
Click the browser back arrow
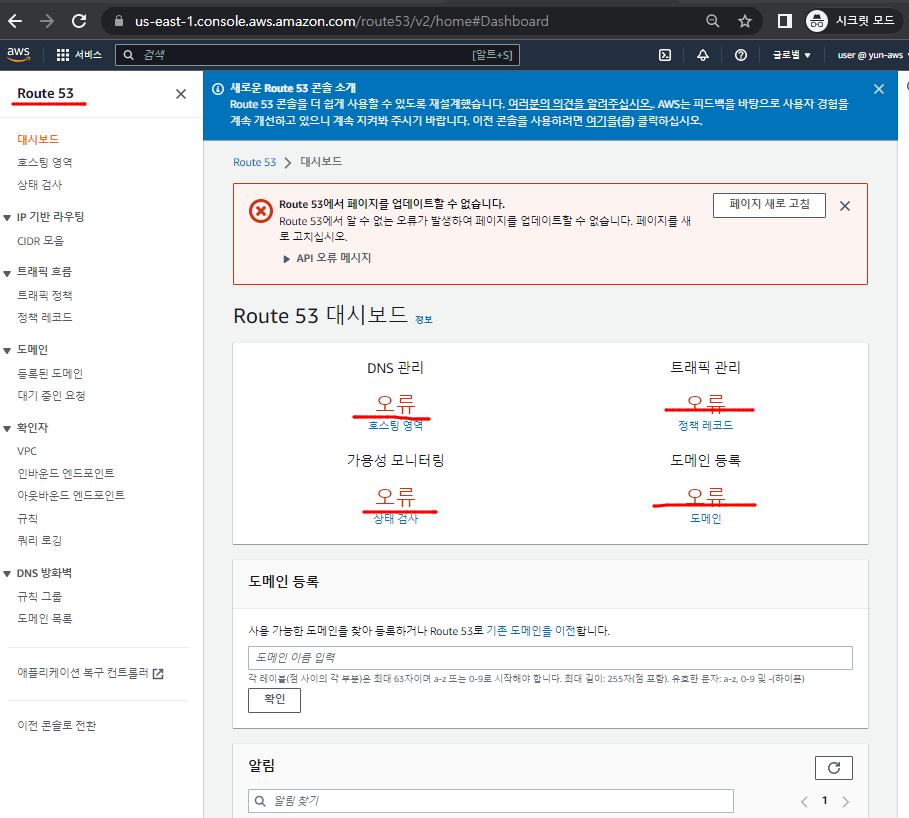[15, 21]
